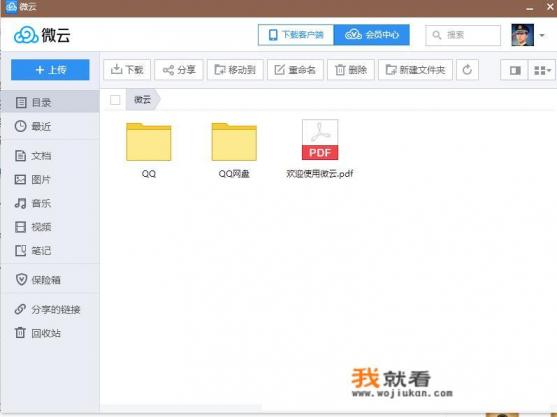Click the 重命名 rename toolbar button
The height and width of the screenshot is (417, 557).
[x=295, y=70]
